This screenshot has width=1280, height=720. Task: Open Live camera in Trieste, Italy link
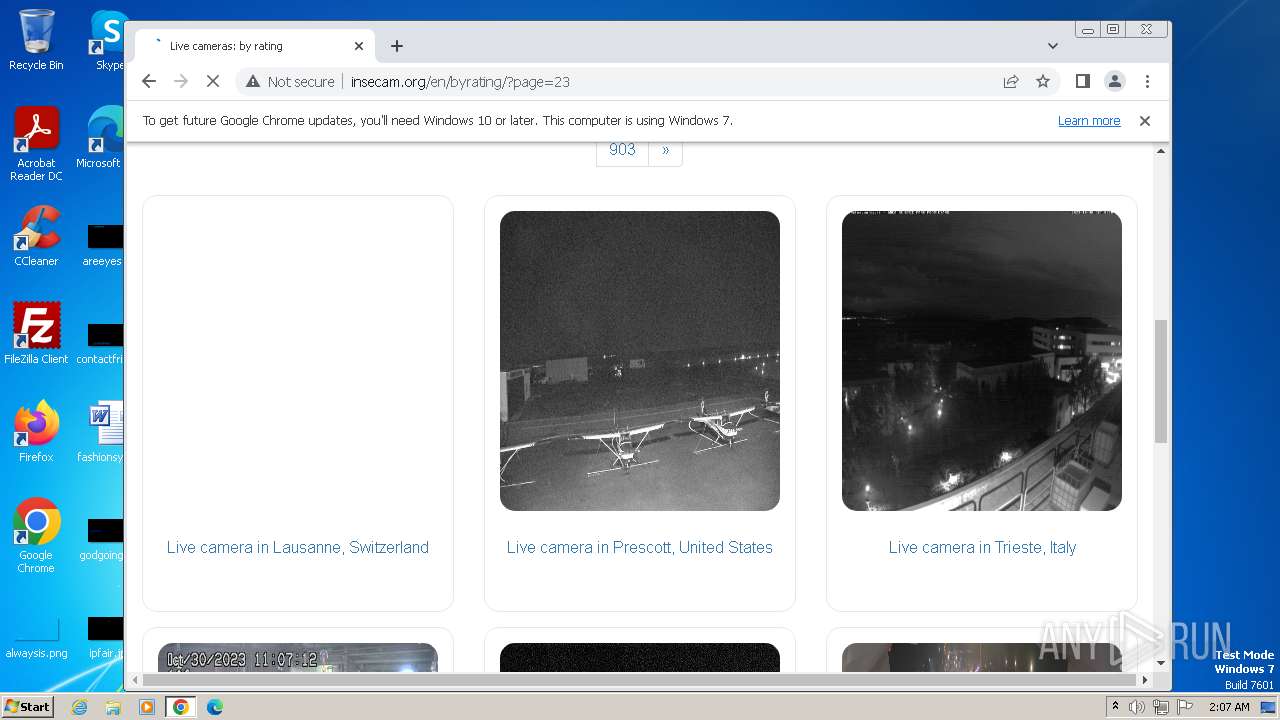pos(982,547)
